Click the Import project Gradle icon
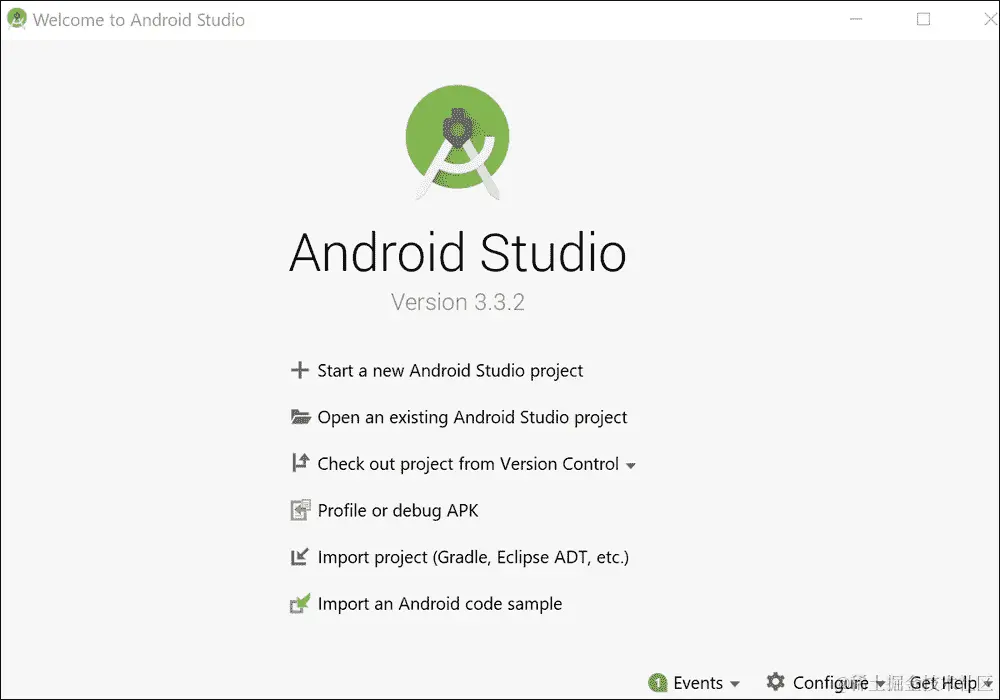This screenshot has height=700, width=1000. click(300, 557)
